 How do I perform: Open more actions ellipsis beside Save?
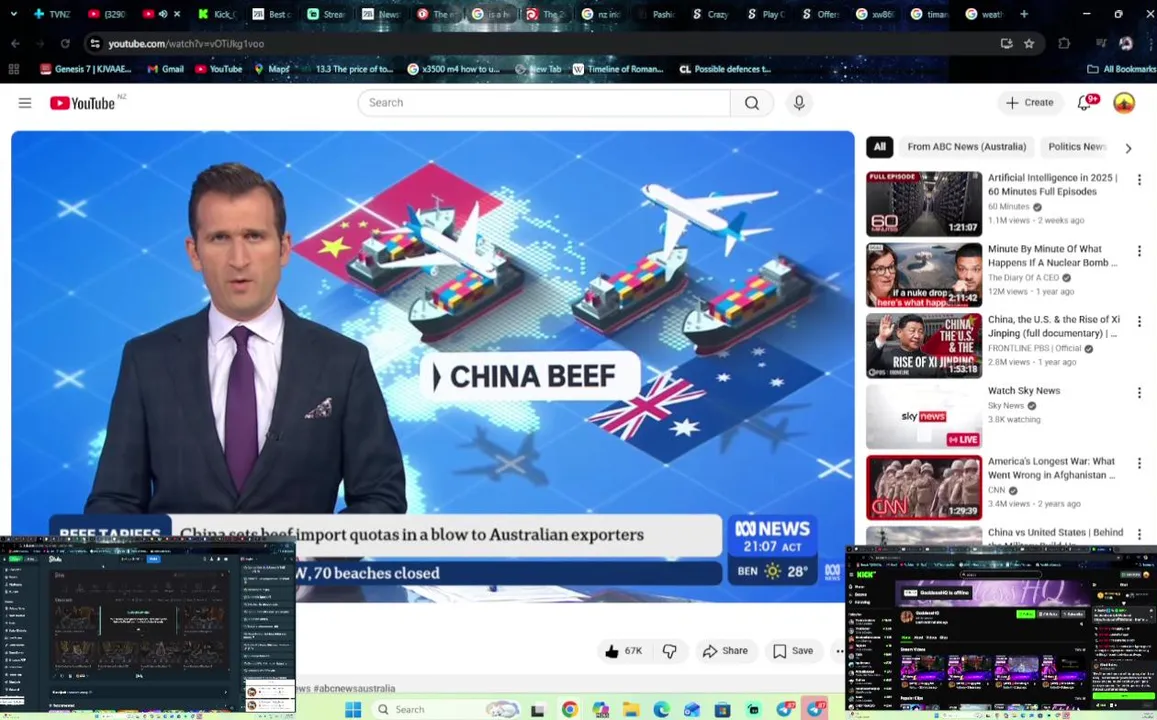click(838, 651)
